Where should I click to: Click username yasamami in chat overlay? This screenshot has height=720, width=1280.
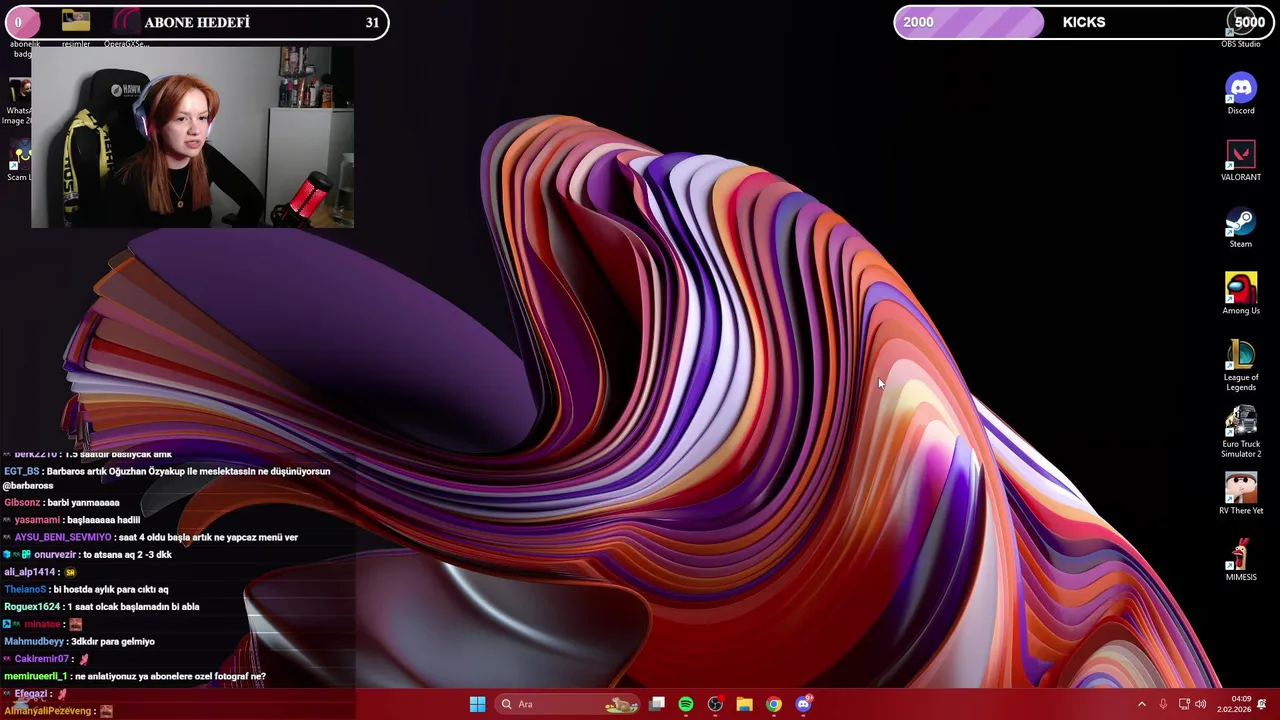click(x=37, y=520)
